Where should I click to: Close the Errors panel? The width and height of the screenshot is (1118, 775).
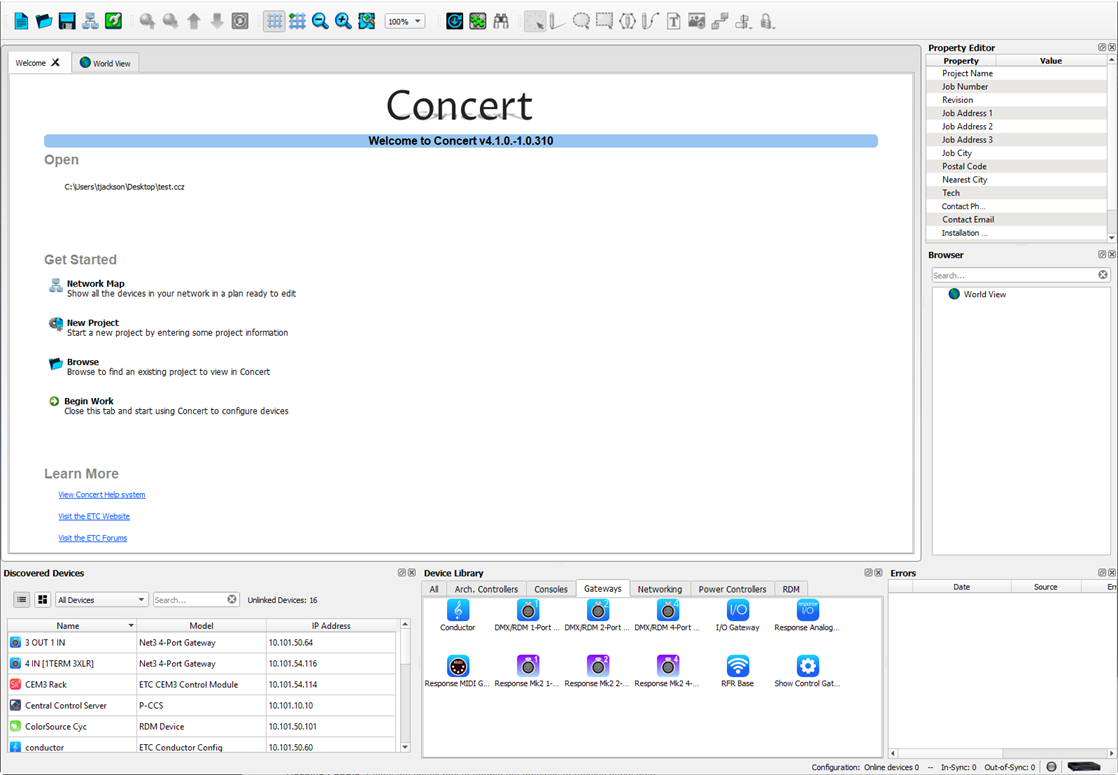[x=1112, y=573]
